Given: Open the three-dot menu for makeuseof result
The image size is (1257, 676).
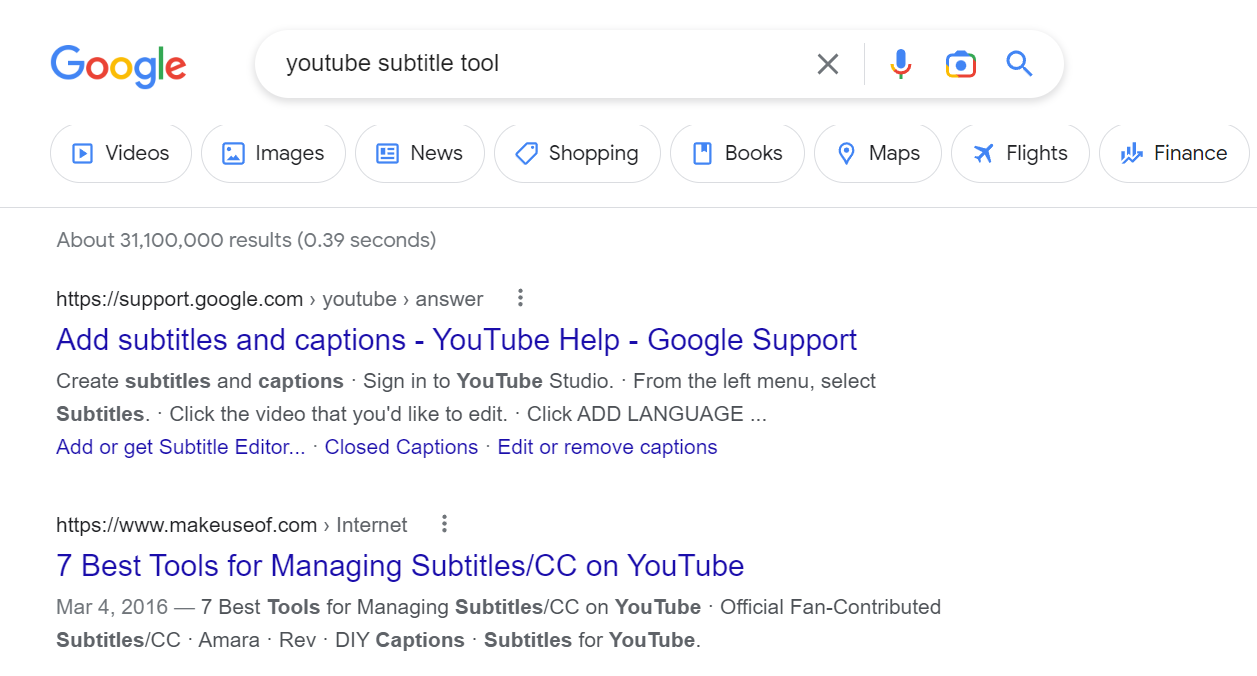Looking at the screenshot, I should coord(443,524).
